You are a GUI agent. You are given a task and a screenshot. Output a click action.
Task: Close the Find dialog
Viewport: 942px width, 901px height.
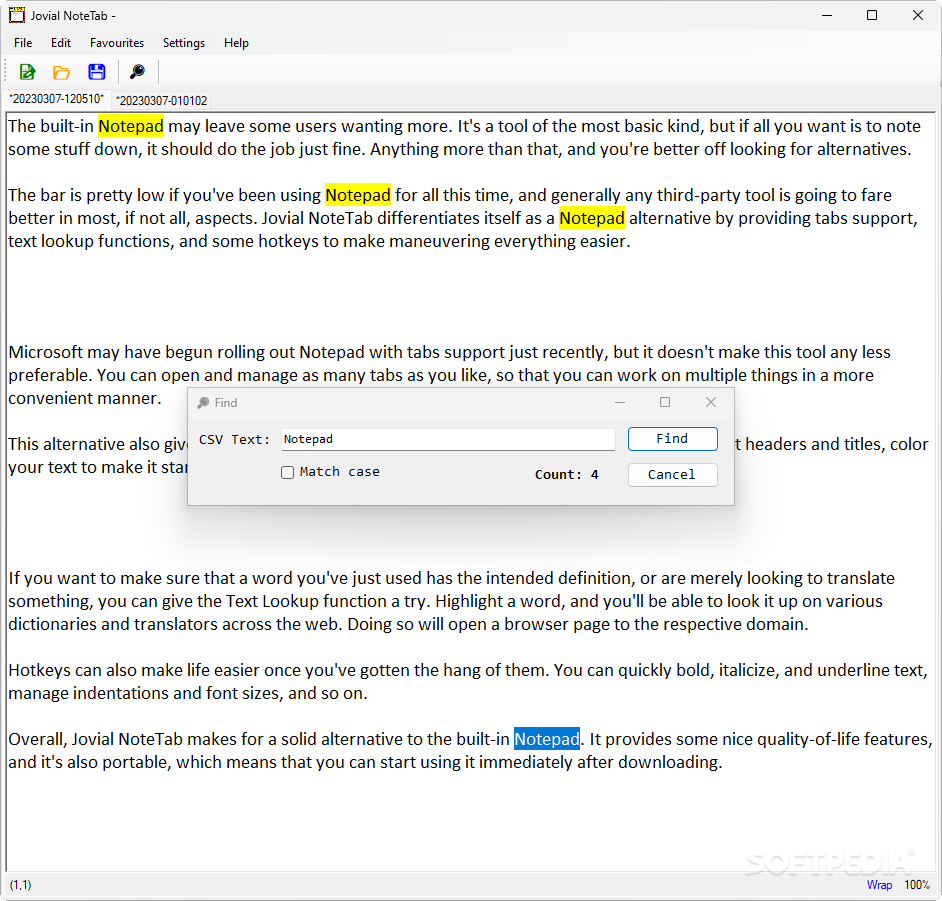[711, 402]
